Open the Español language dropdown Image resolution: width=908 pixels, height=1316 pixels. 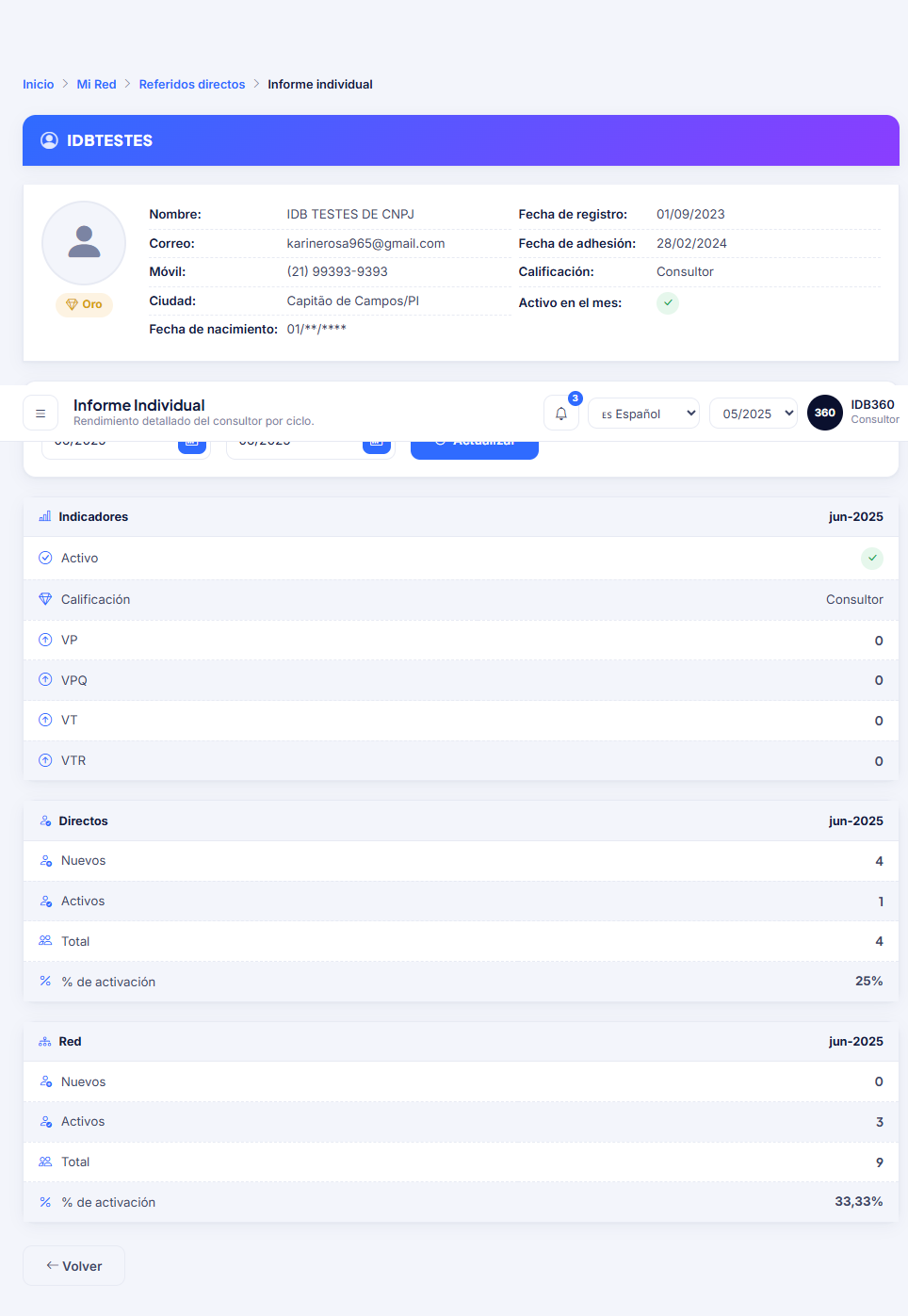point(643,414)
